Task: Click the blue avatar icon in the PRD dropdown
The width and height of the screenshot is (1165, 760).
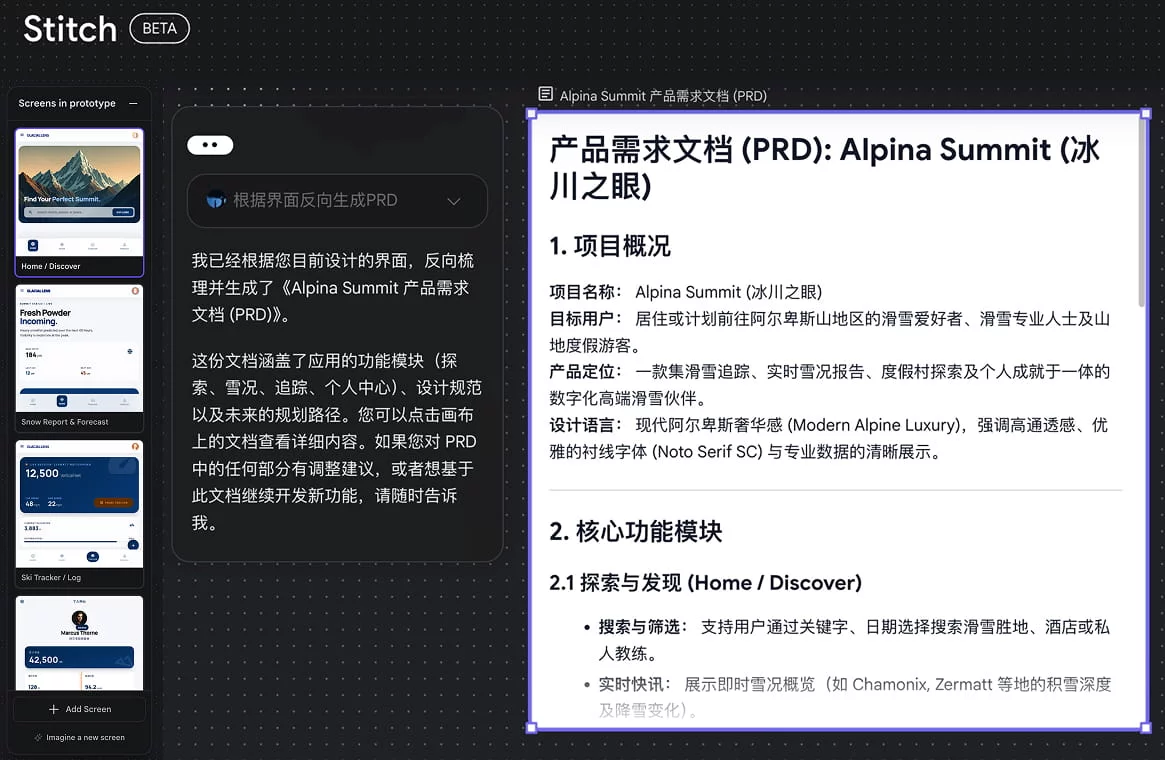Action: pos(216,200)
